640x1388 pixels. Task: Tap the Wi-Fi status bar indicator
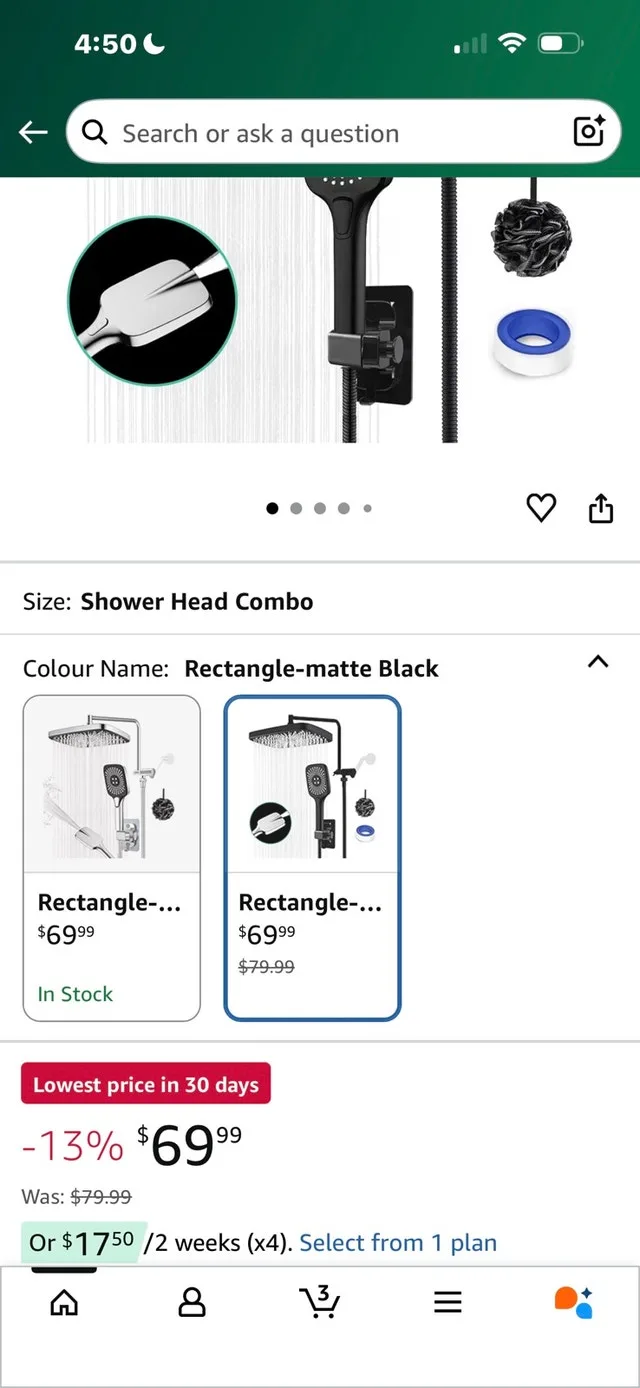(x=513, y=43)
